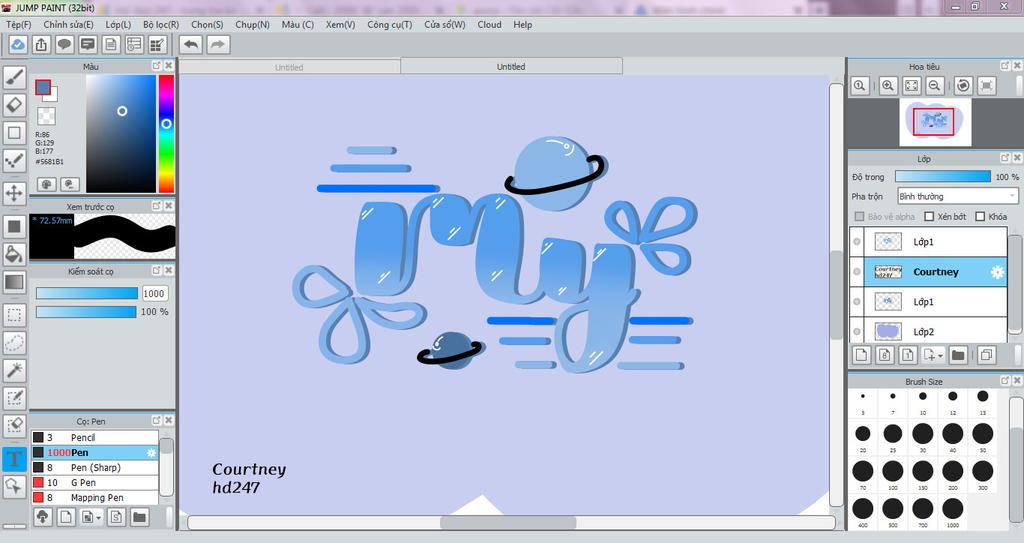Screen dimensions: 1024x543
Task: Open the add layer dropdown arrow
Action: [940, 355]
